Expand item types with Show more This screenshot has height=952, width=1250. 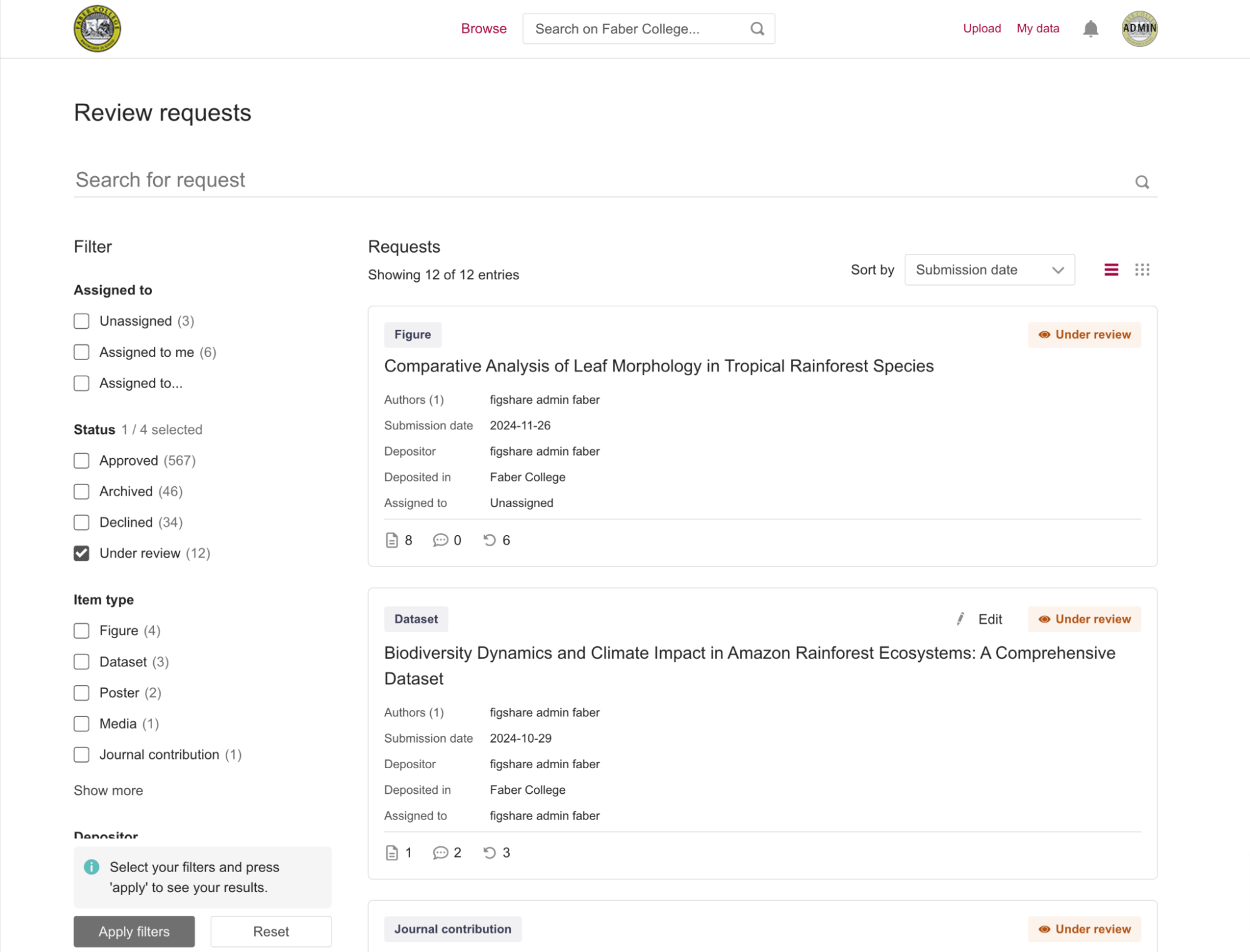(108, 790)
